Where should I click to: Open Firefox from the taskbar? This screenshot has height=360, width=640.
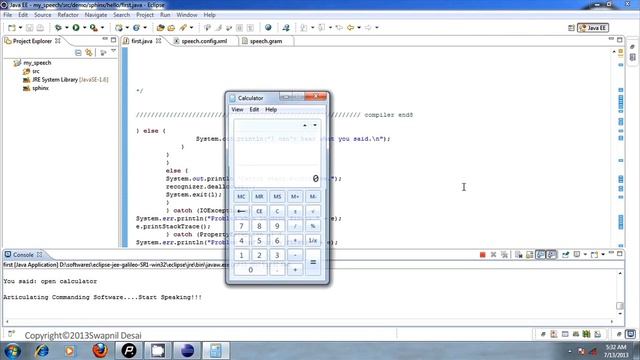(100, 351)
